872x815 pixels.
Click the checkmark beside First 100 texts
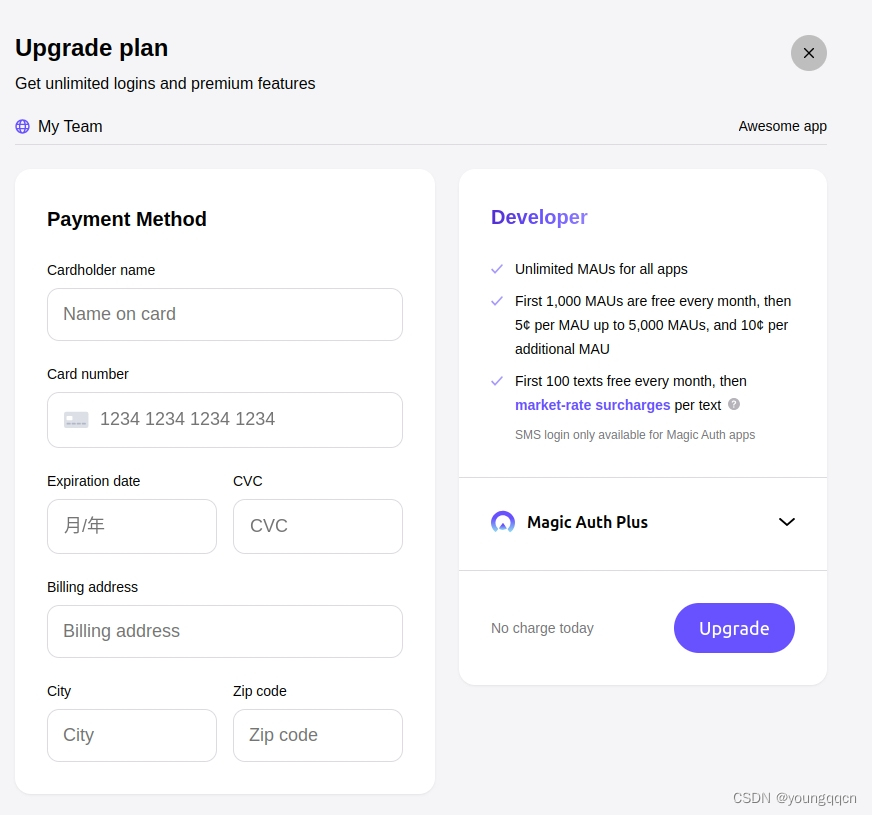[x=497, y=381]
